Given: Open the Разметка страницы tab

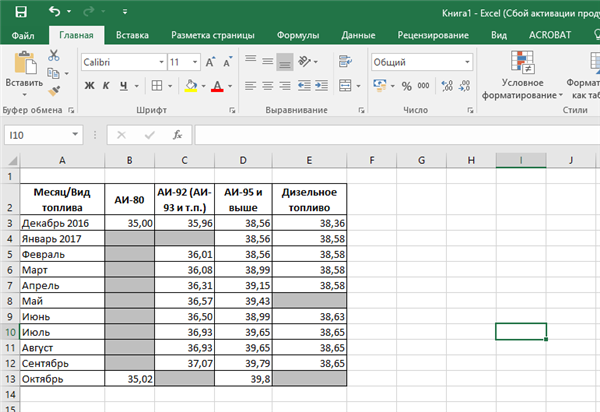Looking at the screenshot, I should [x=213, y=35].
